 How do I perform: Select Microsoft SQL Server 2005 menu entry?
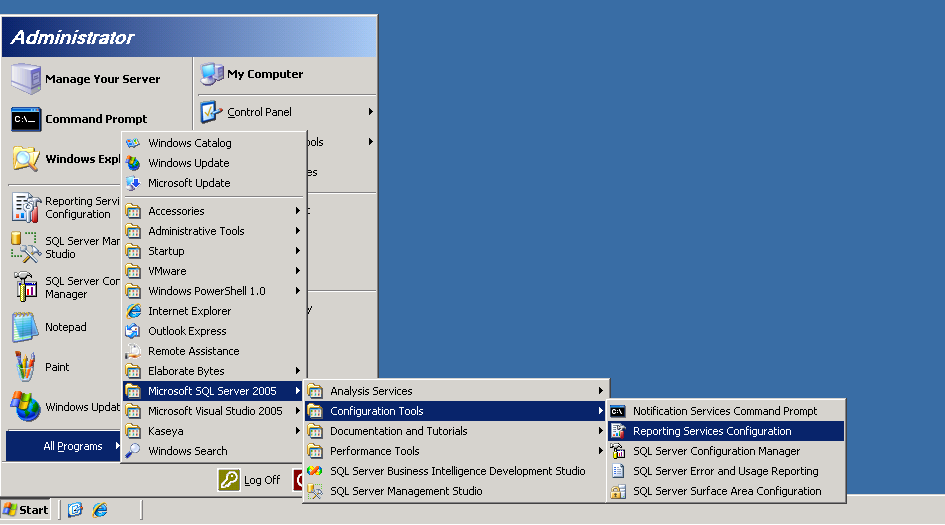[213, 391]
